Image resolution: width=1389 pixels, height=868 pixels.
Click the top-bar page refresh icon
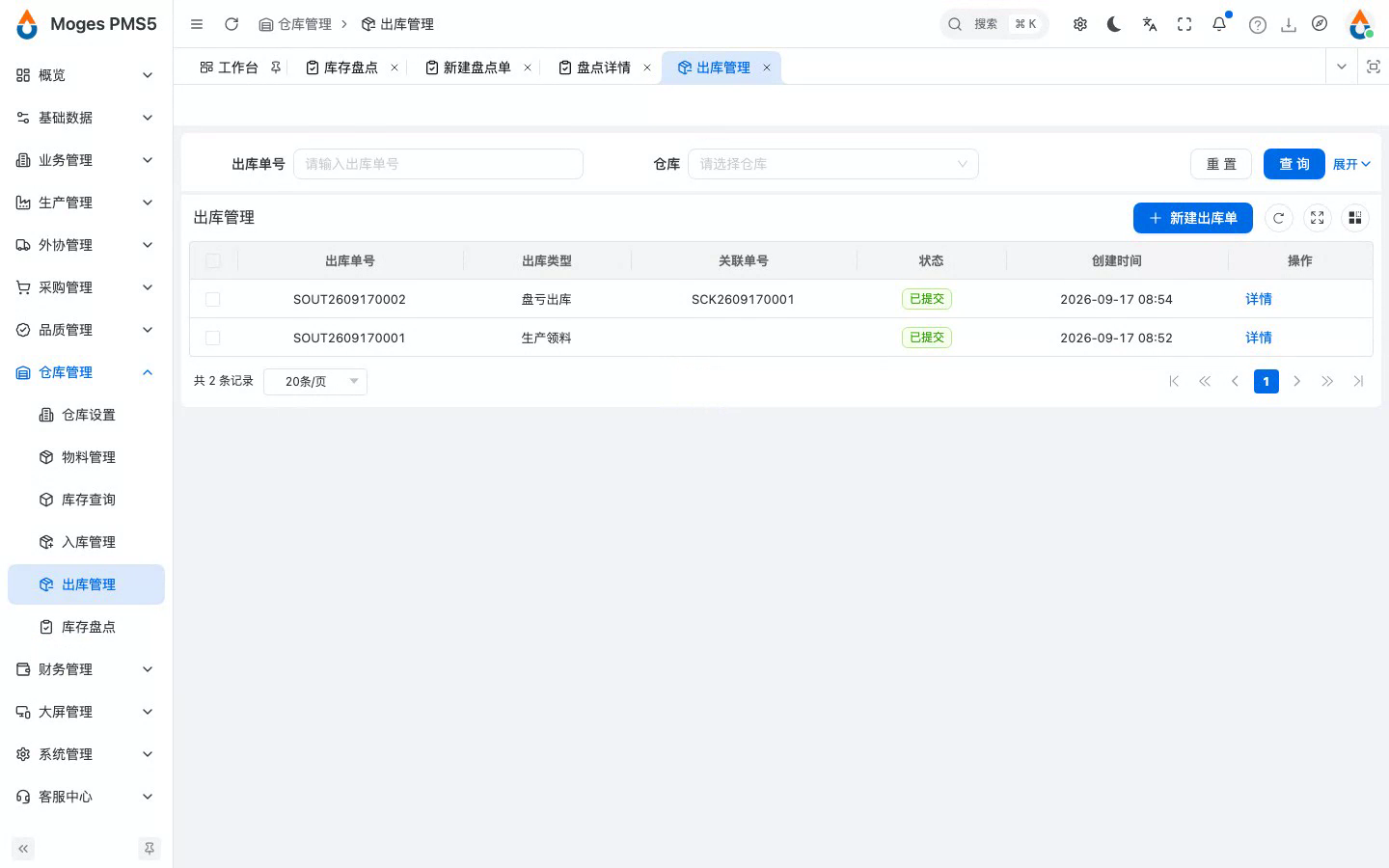pos(231,24)
